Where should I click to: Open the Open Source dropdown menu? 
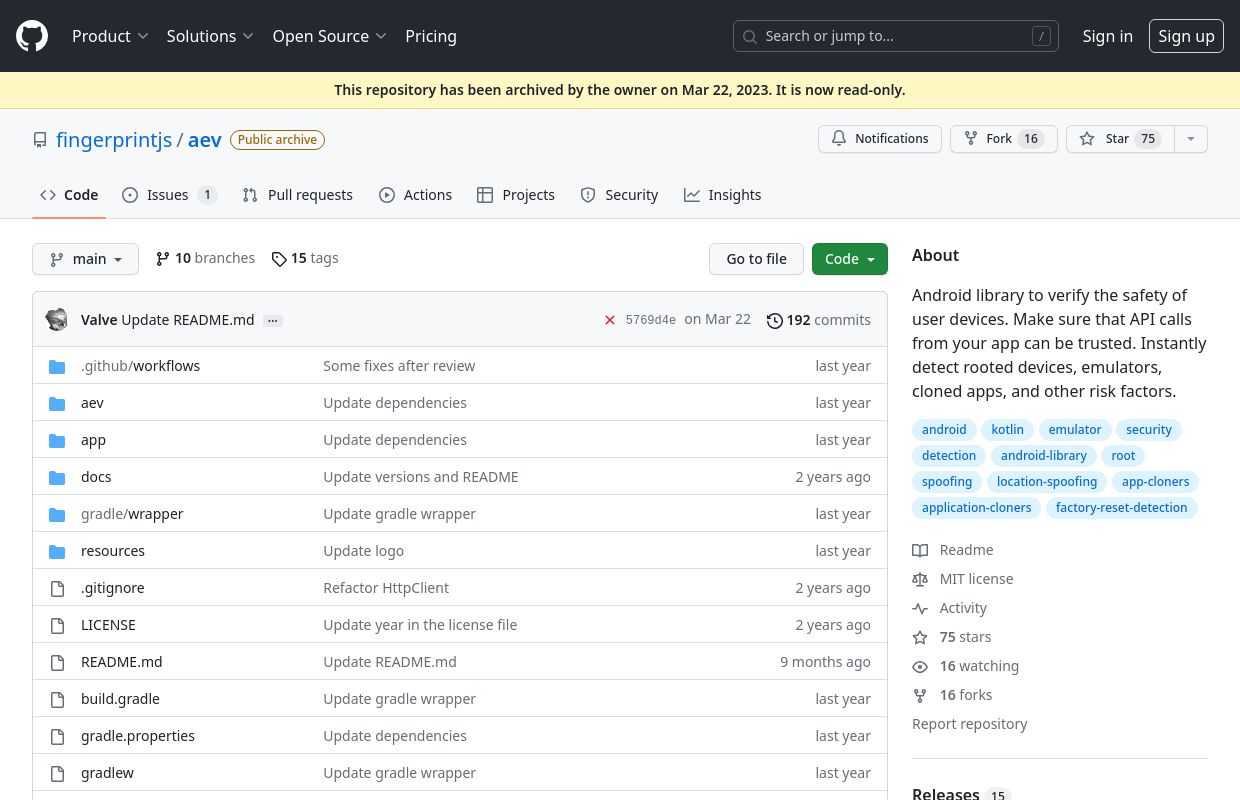click(x=329, y=36)
